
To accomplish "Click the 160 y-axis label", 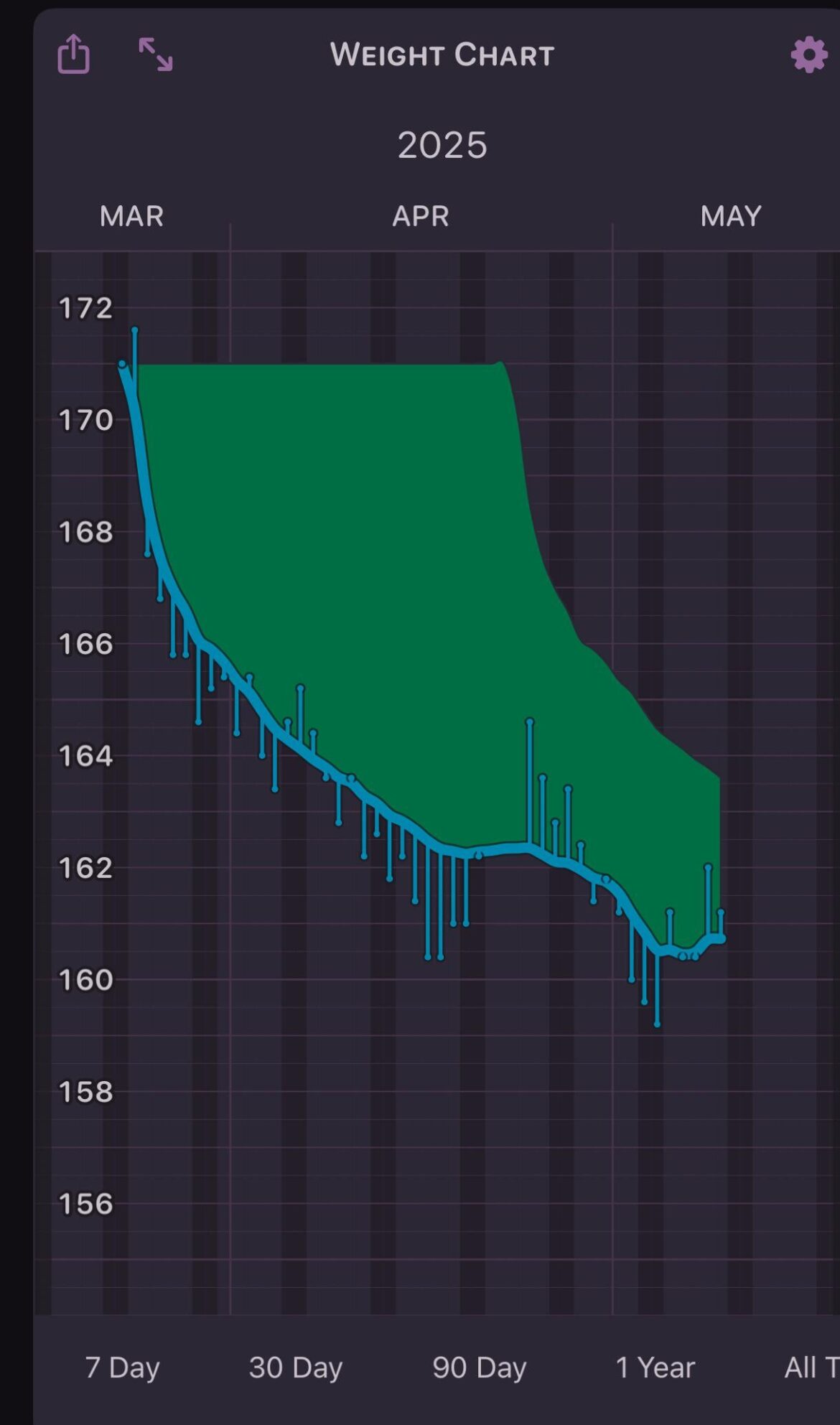I will tap(85, 980).
